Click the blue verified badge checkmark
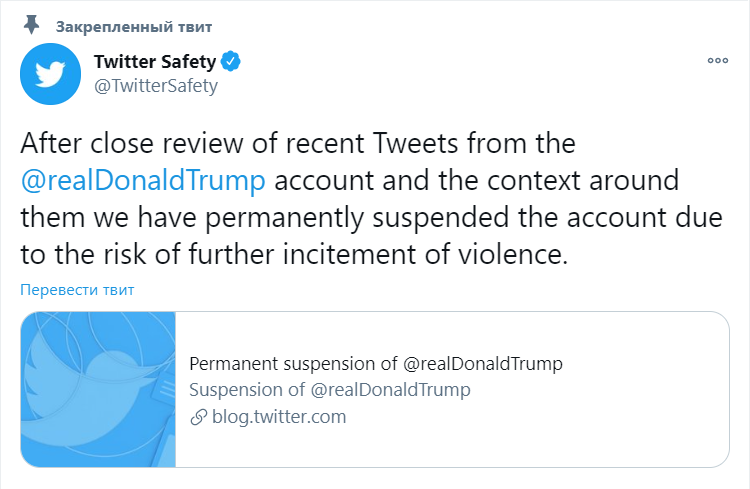 point(231,62)
